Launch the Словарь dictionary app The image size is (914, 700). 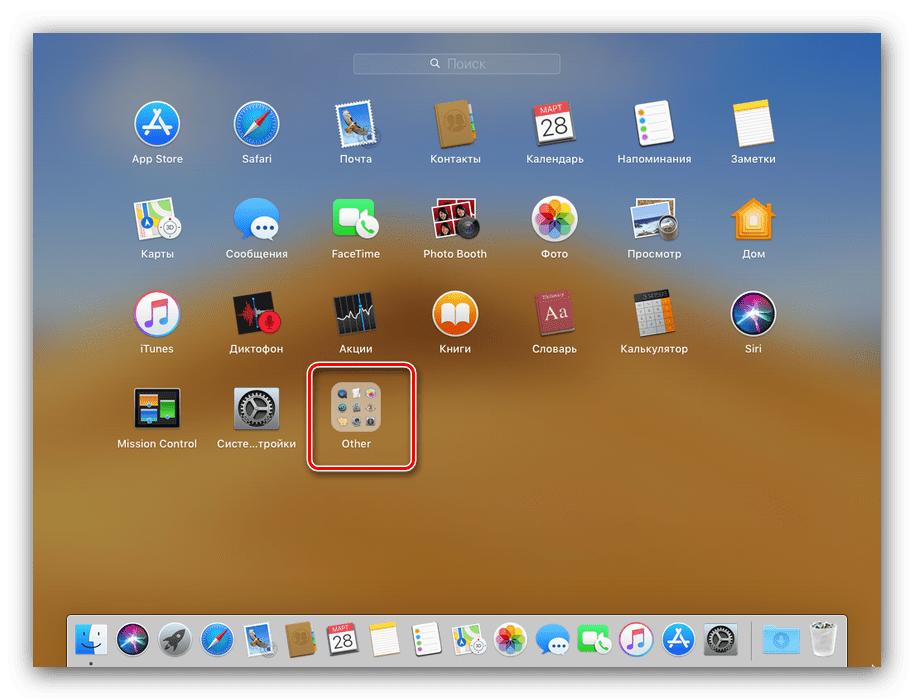(555, 314)
